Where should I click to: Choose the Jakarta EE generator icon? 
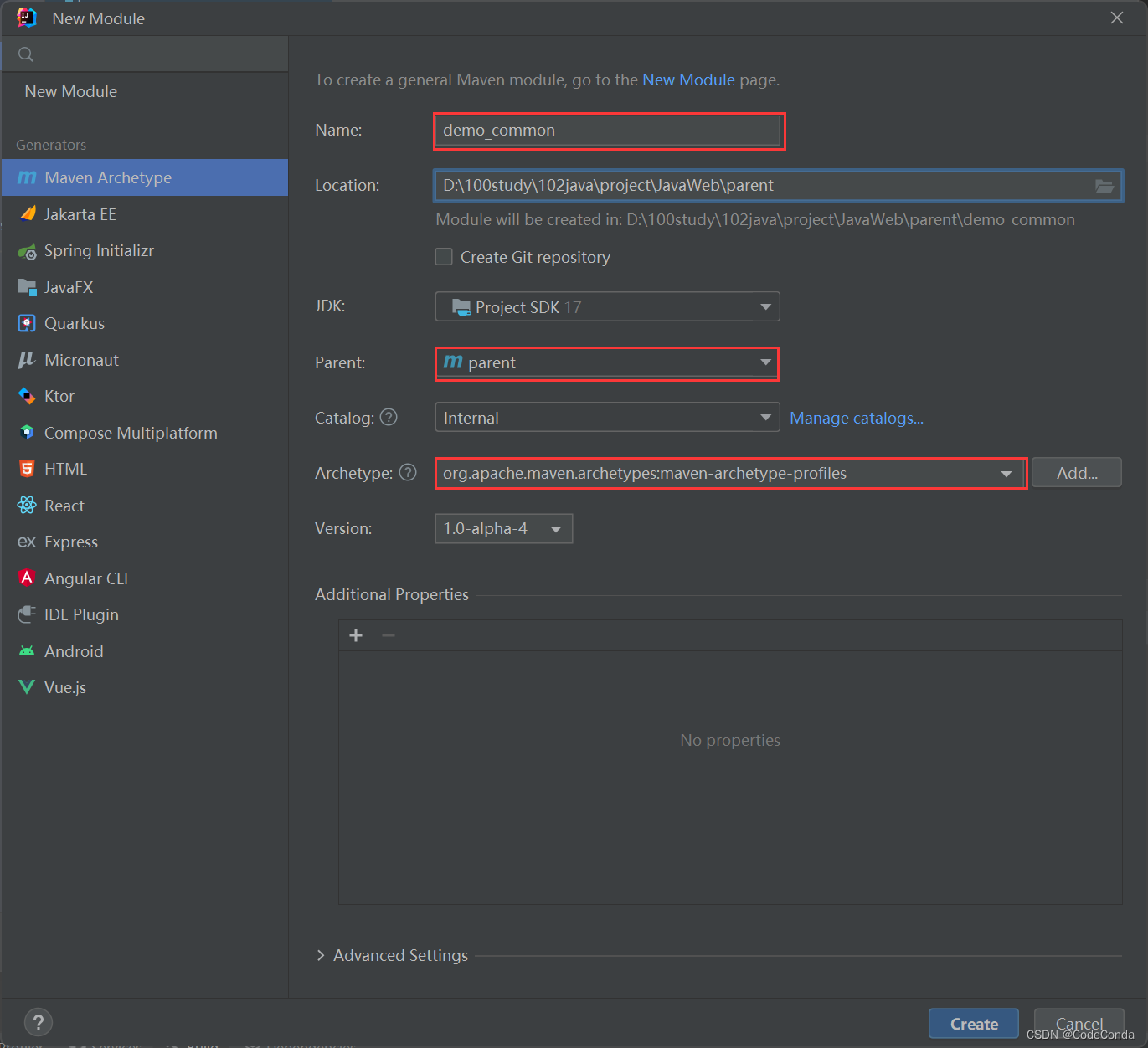[28, 214]
